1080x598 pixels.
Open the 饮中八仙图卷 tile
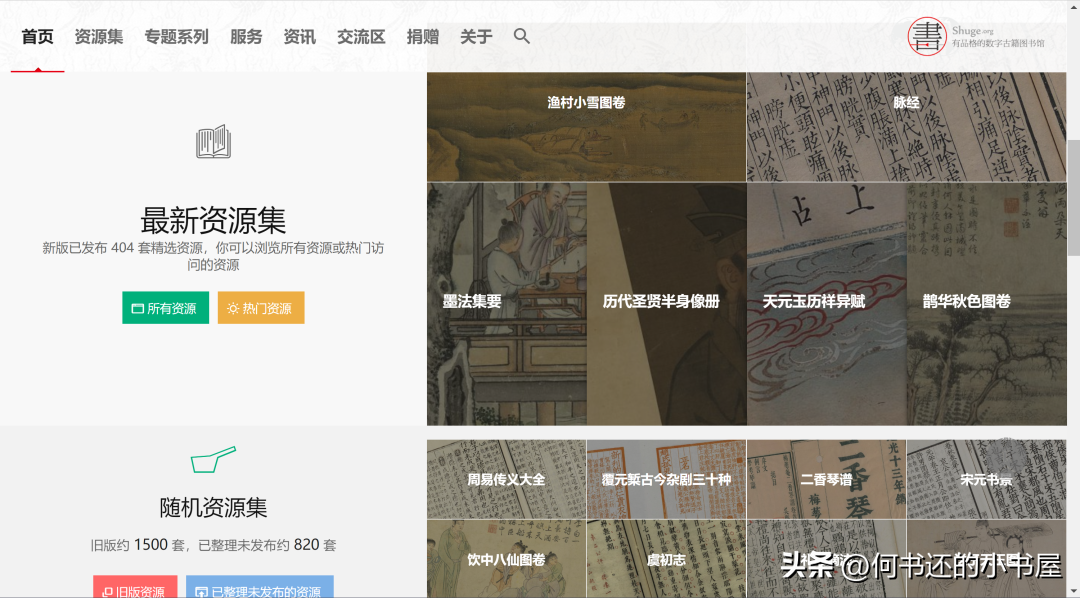(x=506, y=559)
